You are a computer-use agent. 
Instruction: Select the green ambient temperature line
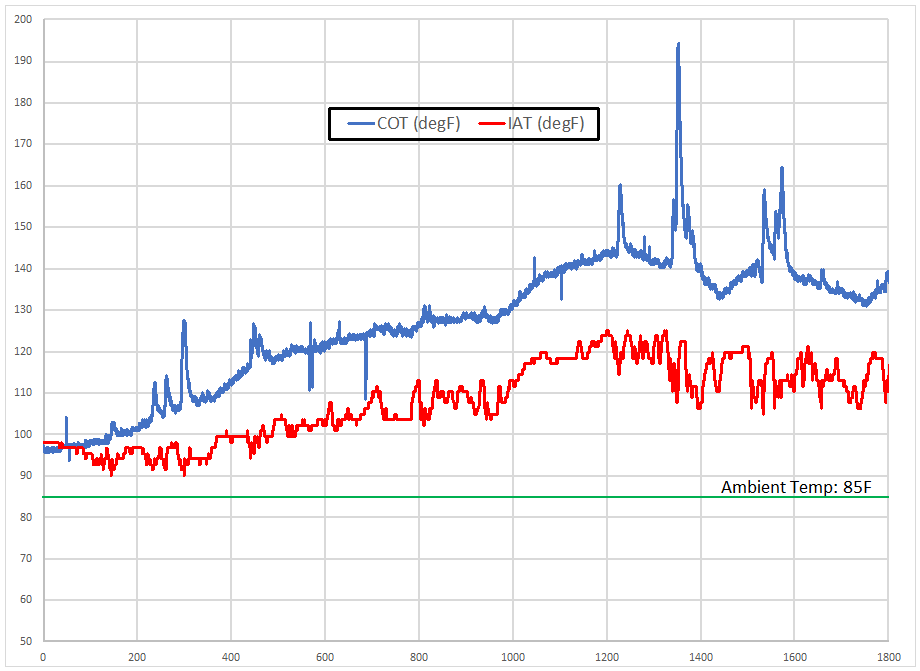click(x=400, y=497)
